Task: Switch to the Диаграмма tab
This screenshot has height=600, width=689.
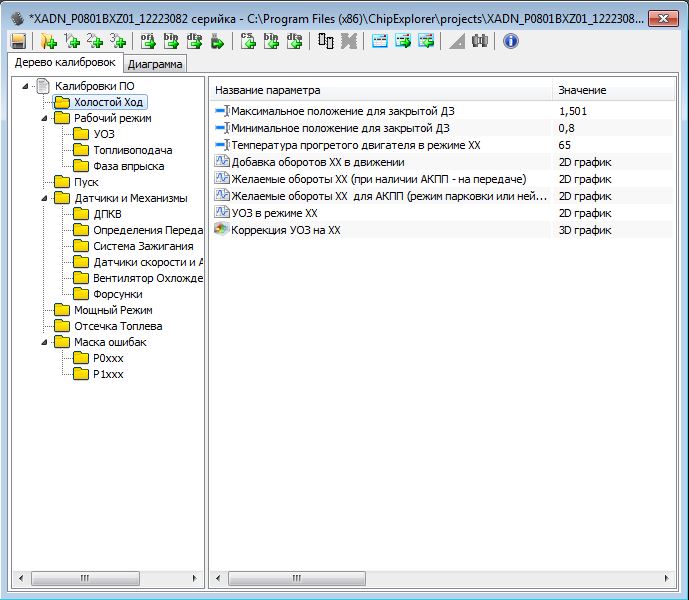Action: [155, 64]
